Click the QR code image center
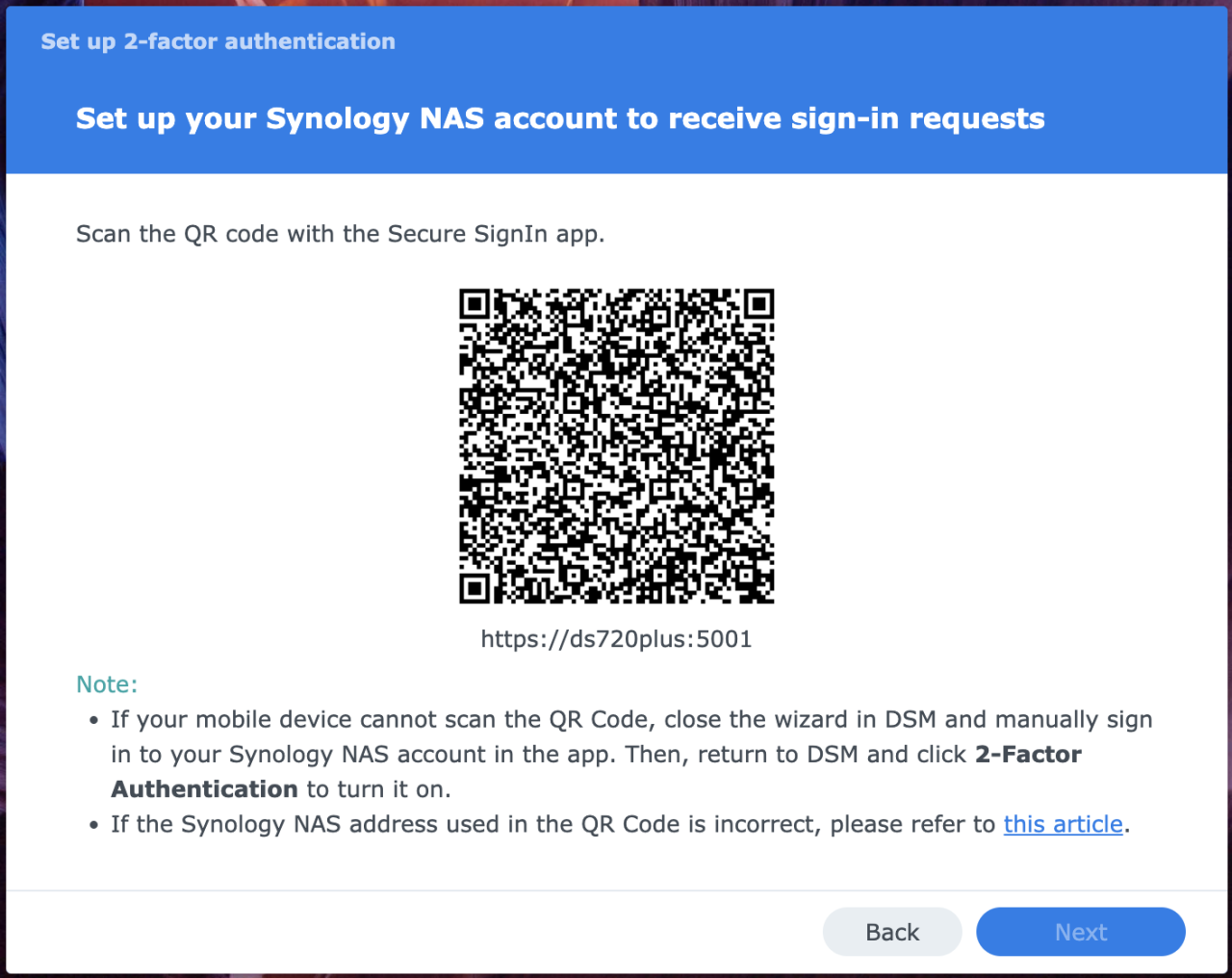Screen dimensions: 1232x978 click(x=617, y=446)
